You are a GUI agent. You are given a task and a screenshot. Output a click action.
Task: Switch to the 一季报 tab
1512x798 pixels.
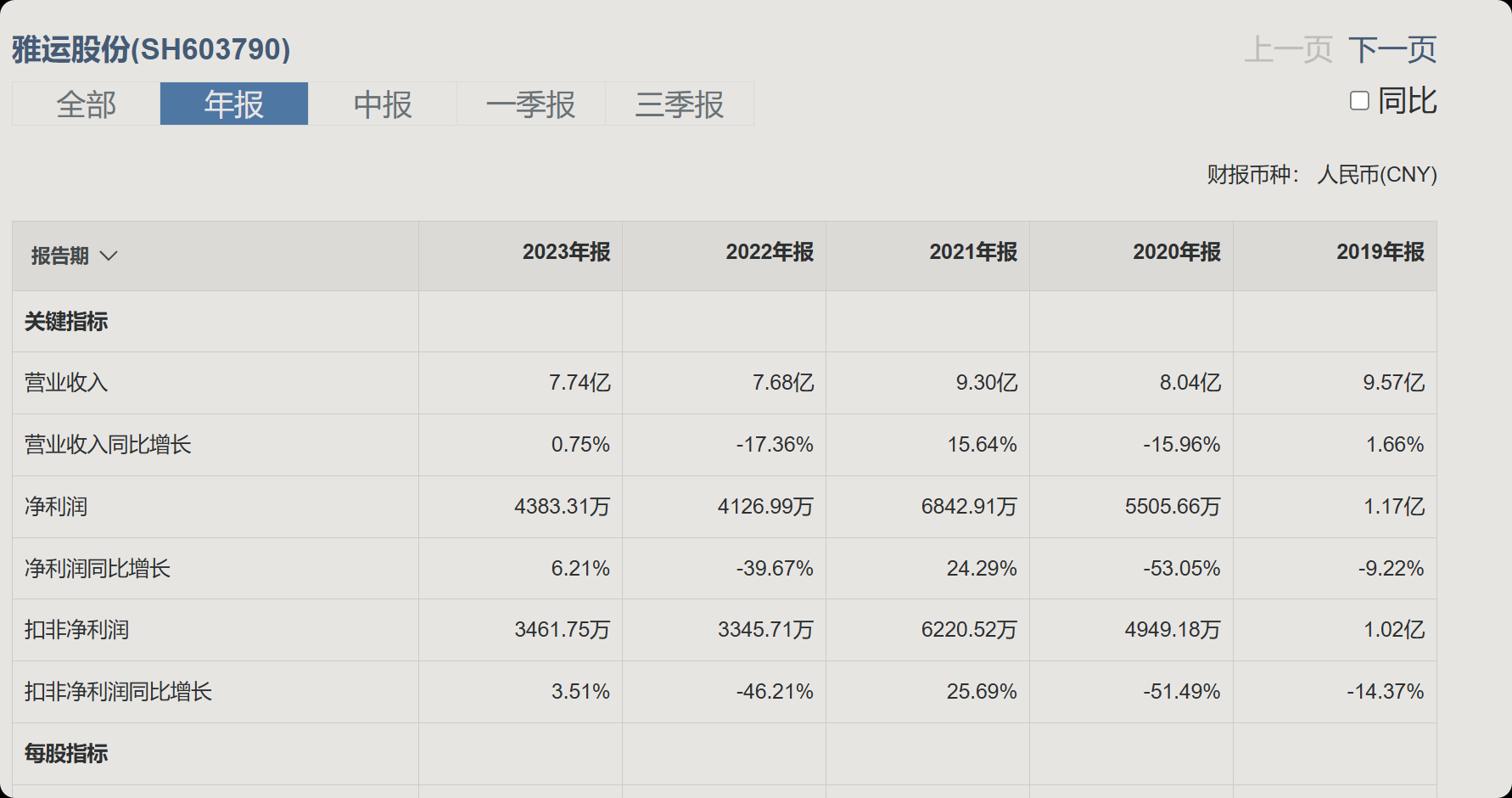(x=531, y=104)
